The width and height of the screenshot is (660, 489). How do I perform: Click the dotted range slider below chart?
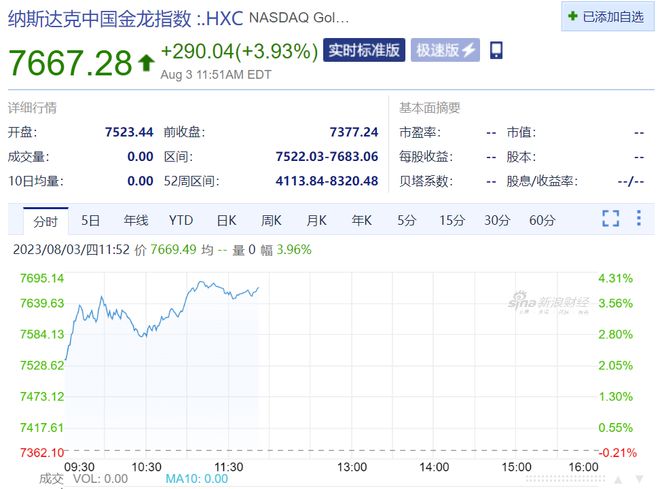point(566,479)
